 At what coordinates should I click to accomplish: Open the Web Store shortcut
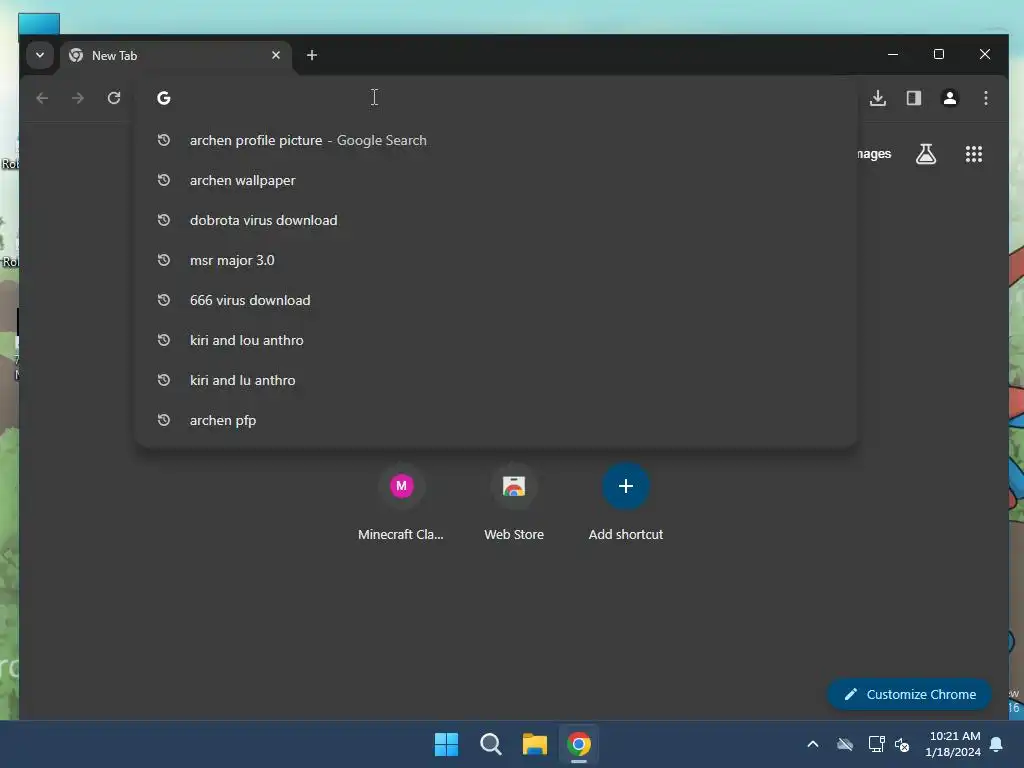(x=514, y=503)
